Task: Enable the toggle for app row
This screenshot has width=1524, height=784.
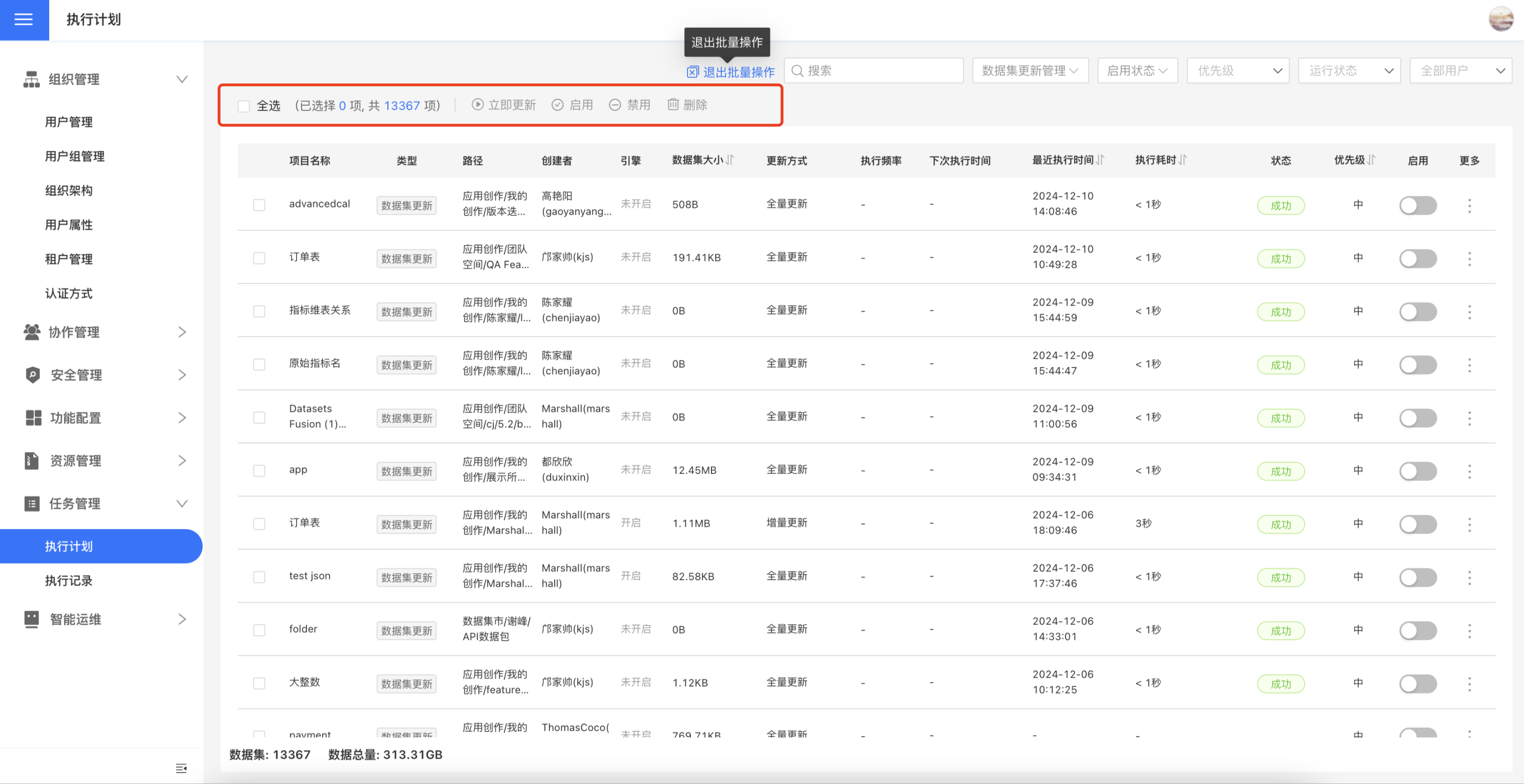Action: [x=1418, y=471]
